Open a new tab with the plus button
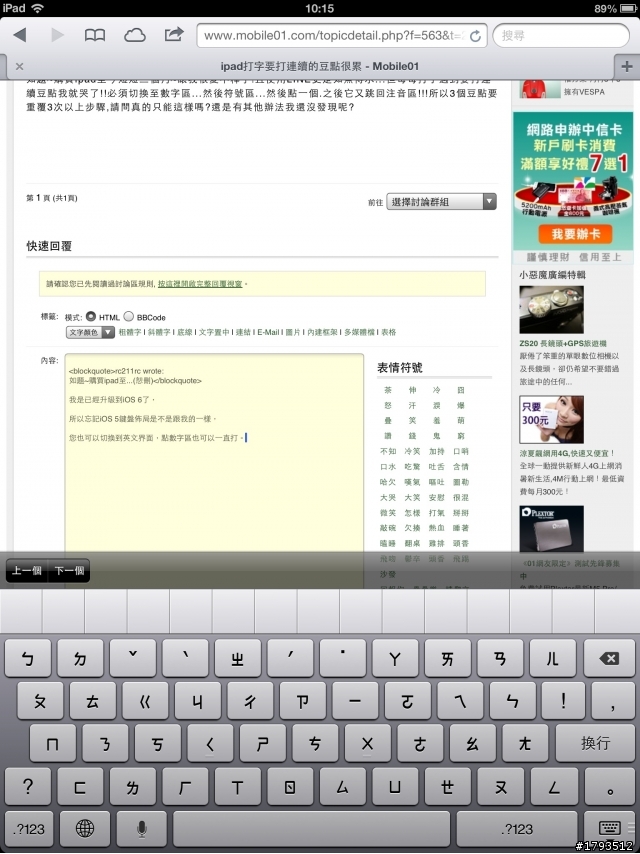 [627, 66]
